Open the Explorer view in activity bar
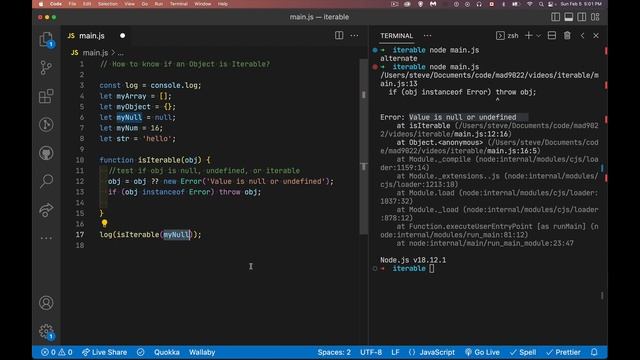Screen dimensions: 640x360 [x=46, y=40]
